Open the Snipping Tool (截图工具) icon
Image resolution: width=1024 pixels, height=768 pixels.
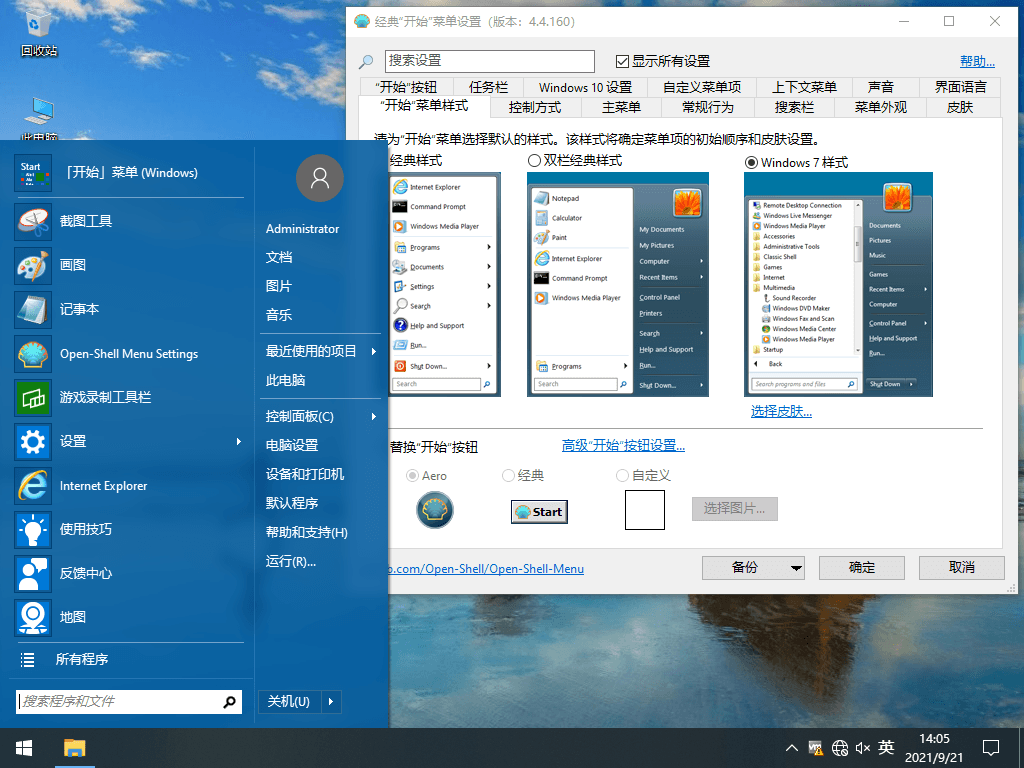coord(33,221)
